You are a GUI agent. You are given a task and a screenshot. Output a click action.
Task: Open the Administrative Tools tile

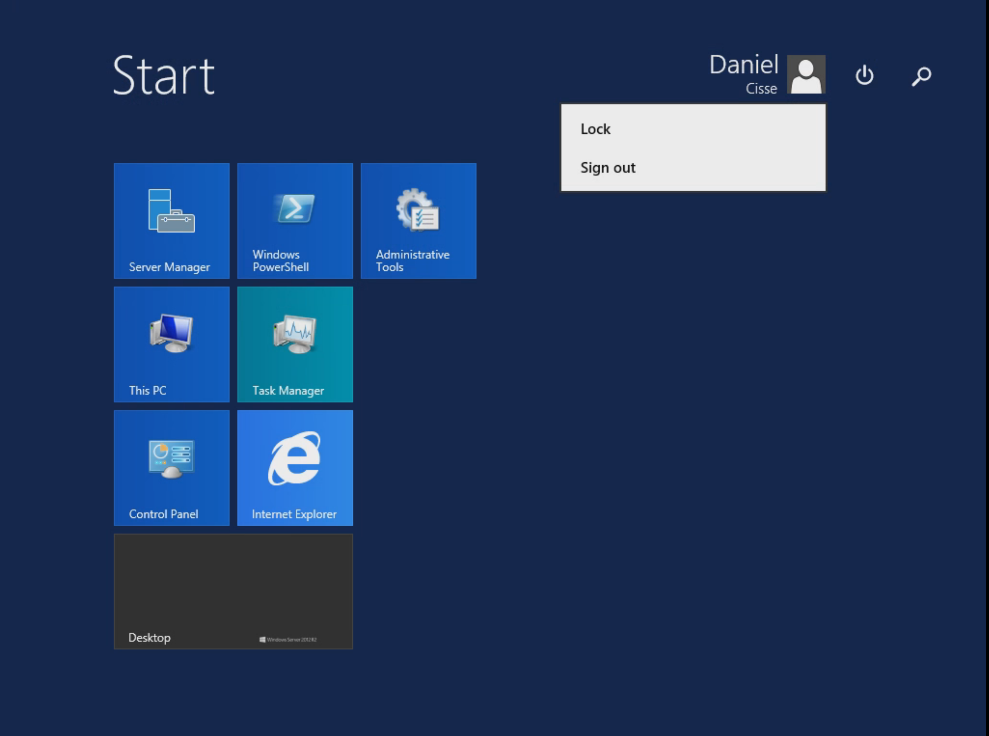(419, 221)
